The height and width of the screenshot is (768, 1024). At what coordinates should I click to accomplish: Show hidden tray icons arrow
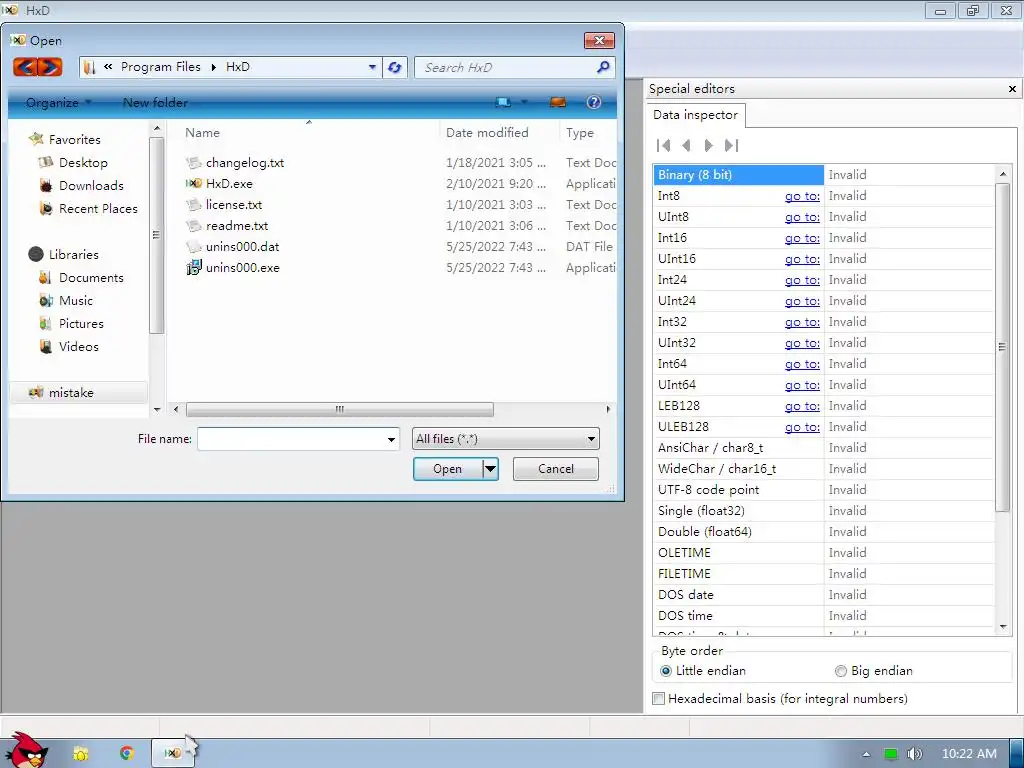[x=866, y=754]
